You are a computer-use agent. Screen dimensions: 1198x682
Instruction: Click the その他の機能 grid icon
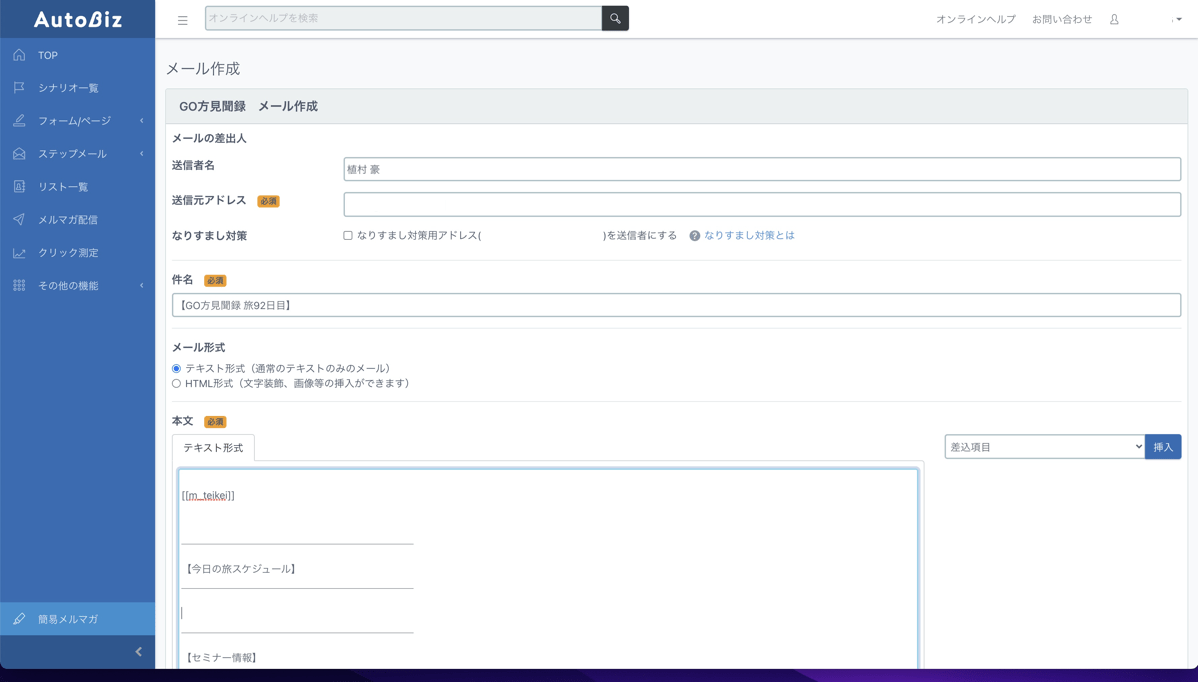[x=19, y=286]
